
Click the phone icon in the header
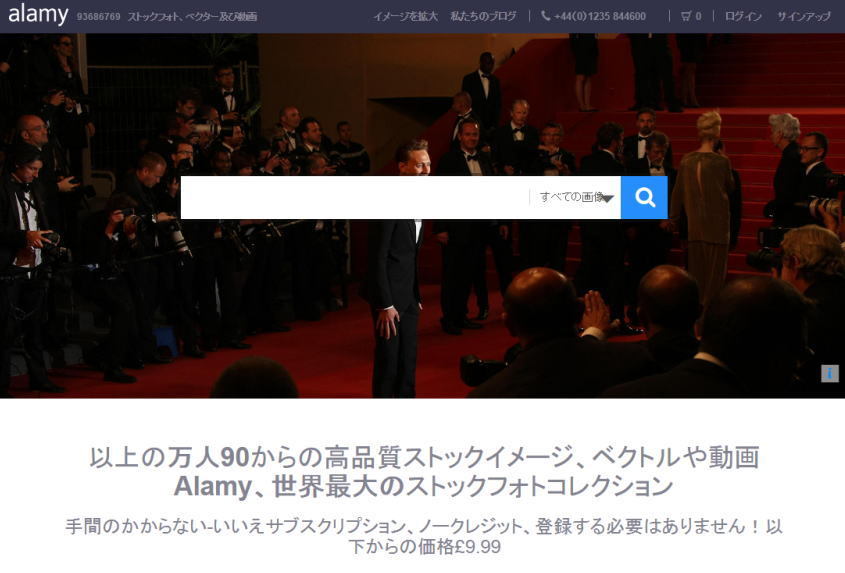[x=545, y=16]
